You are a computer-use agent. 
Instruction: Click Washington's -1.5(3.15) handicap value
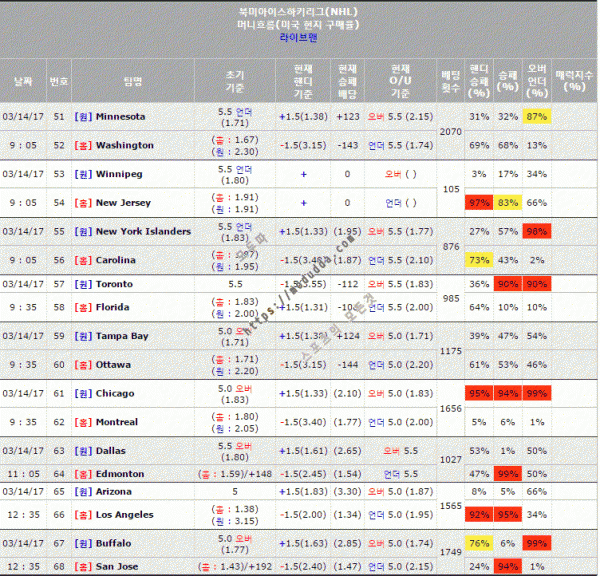click(303, 145)
